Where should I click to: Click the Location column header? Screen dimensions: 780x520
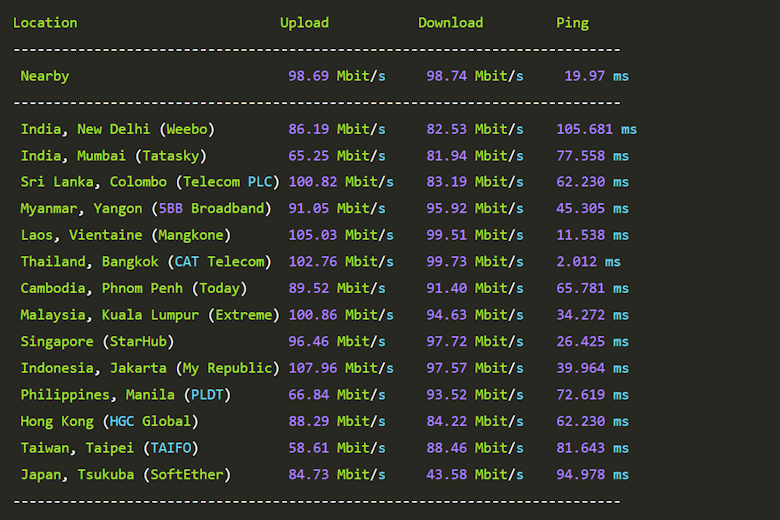click(x=45, y=23)
